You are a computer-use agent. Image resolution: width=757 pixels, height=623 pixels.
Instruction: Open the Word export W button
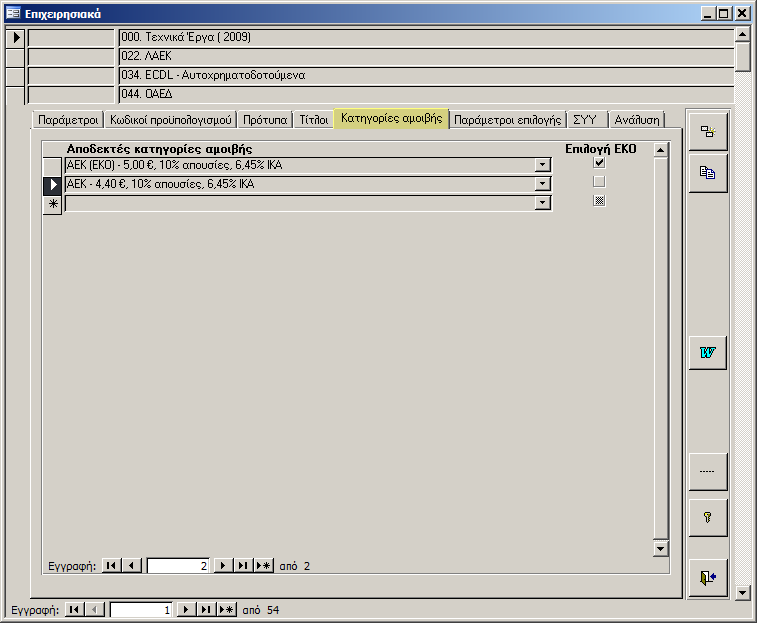point(707,353)
